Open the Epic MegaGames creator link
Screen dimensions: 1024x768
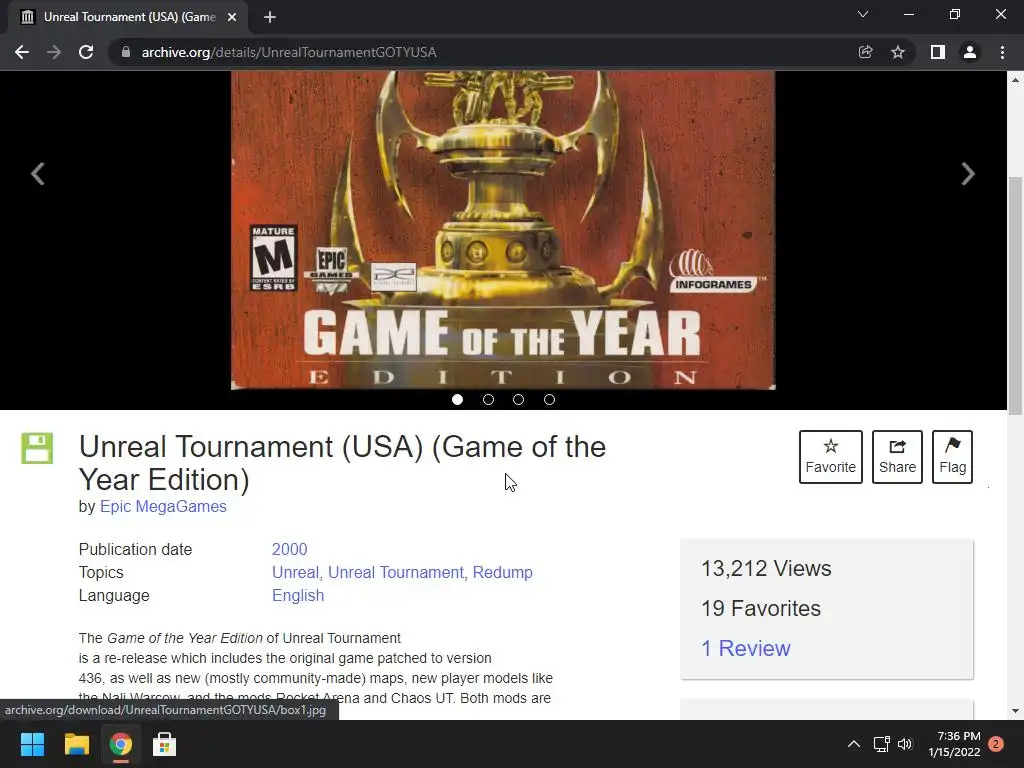click(x=163, y=506)
